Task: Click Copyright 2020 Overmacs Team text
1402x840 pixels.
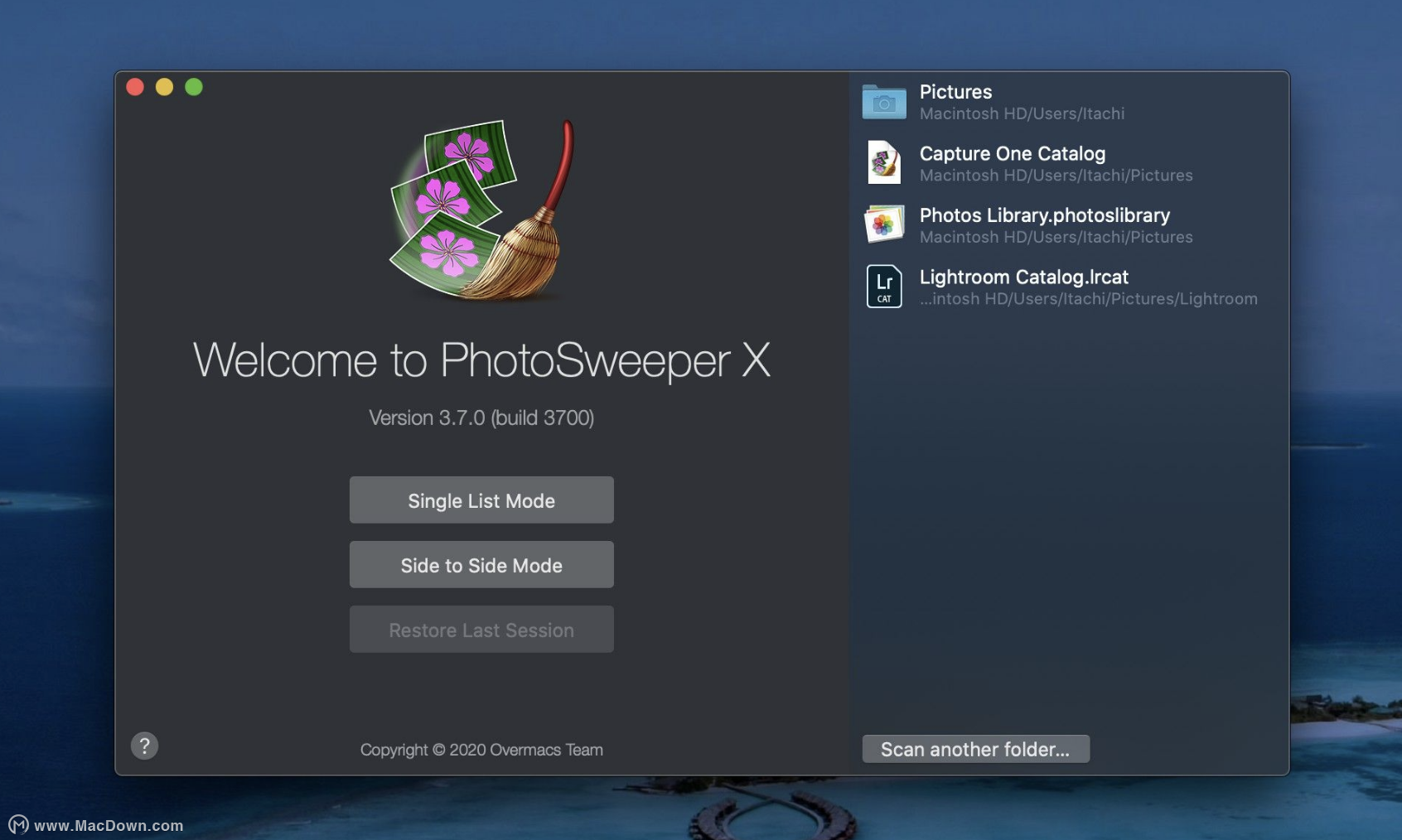Action: point(481,750)
